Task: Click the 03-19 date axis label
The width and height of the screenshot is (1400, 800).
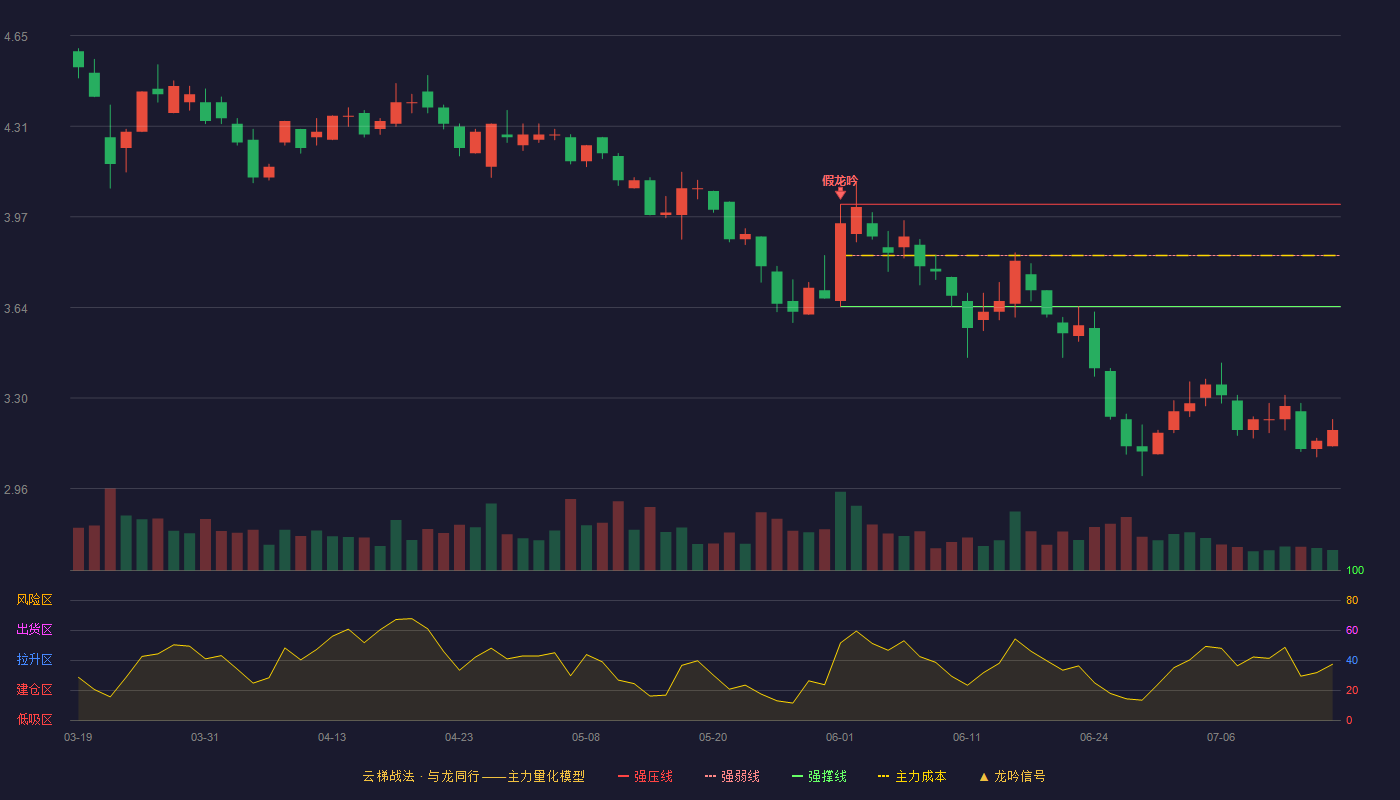Action: point(78,737)
